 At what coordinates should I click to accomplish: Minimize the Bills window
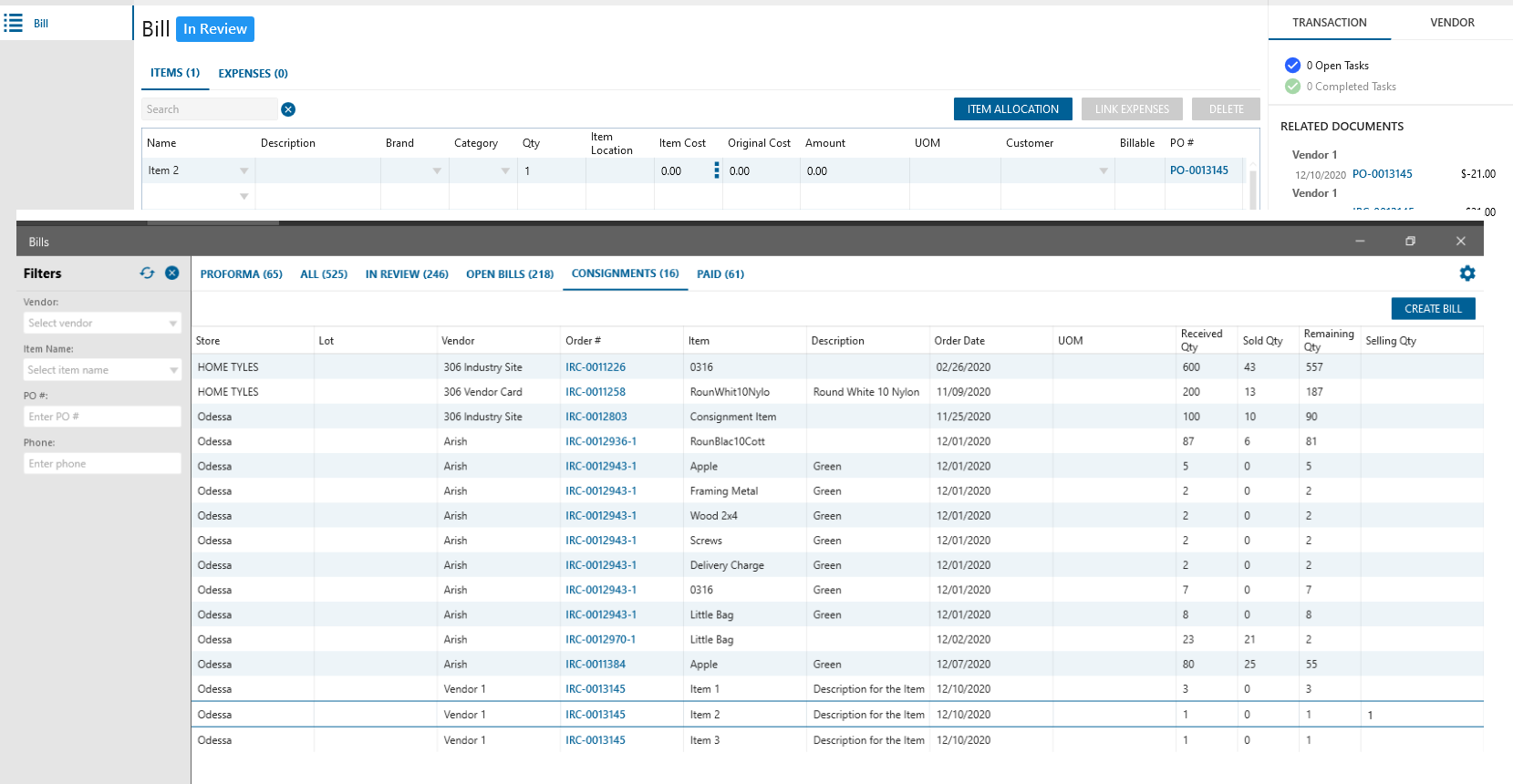[x=1360, y=242]
